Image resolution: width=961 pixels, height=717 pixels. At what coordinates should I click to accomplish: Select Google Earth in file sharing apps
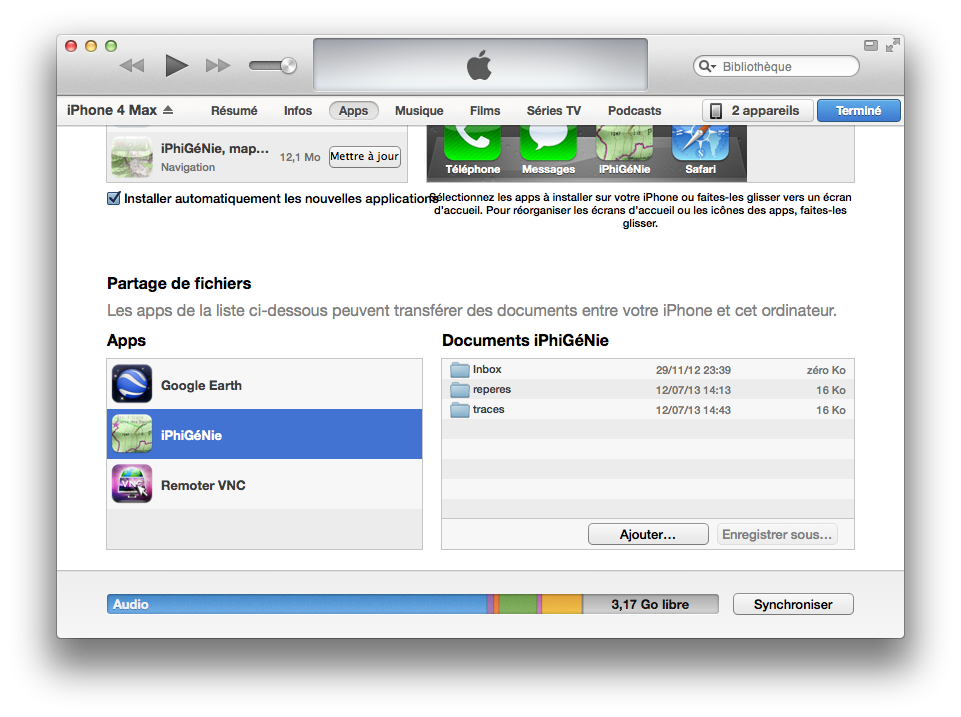265,385
